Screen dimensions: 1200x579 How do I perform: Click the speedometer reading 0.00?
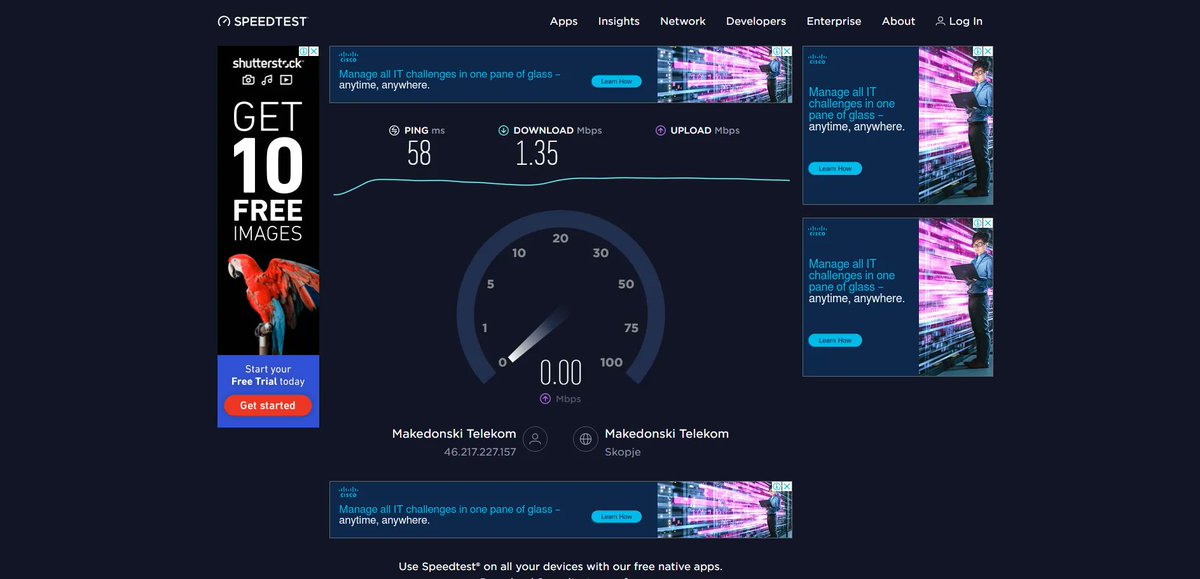pyautogui.click(x=561, y=373)
